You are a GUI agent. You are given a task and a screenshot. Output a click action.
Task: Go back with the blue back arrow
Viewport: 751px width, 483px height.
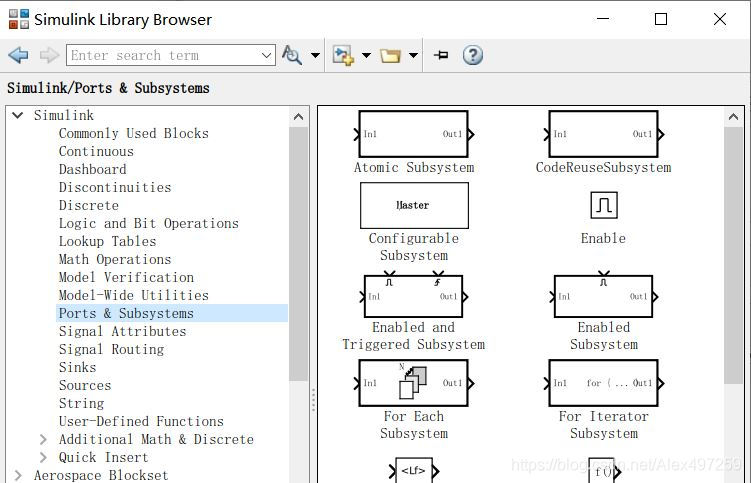click(x=18, y=55)
